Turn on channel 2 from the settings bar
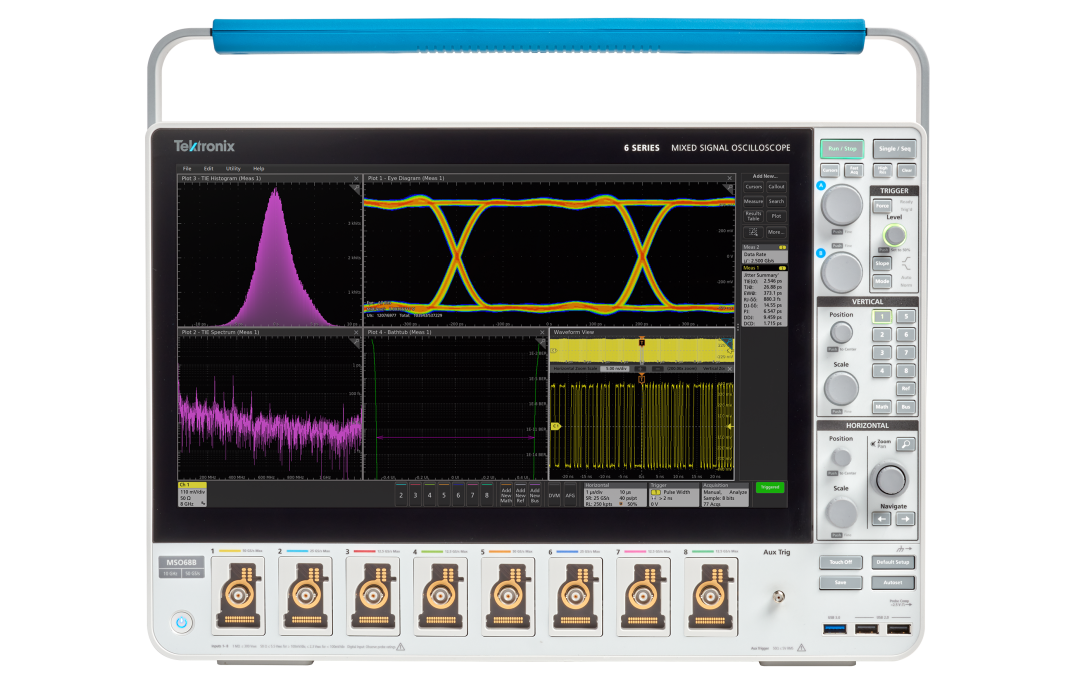 tap(401, 495)
